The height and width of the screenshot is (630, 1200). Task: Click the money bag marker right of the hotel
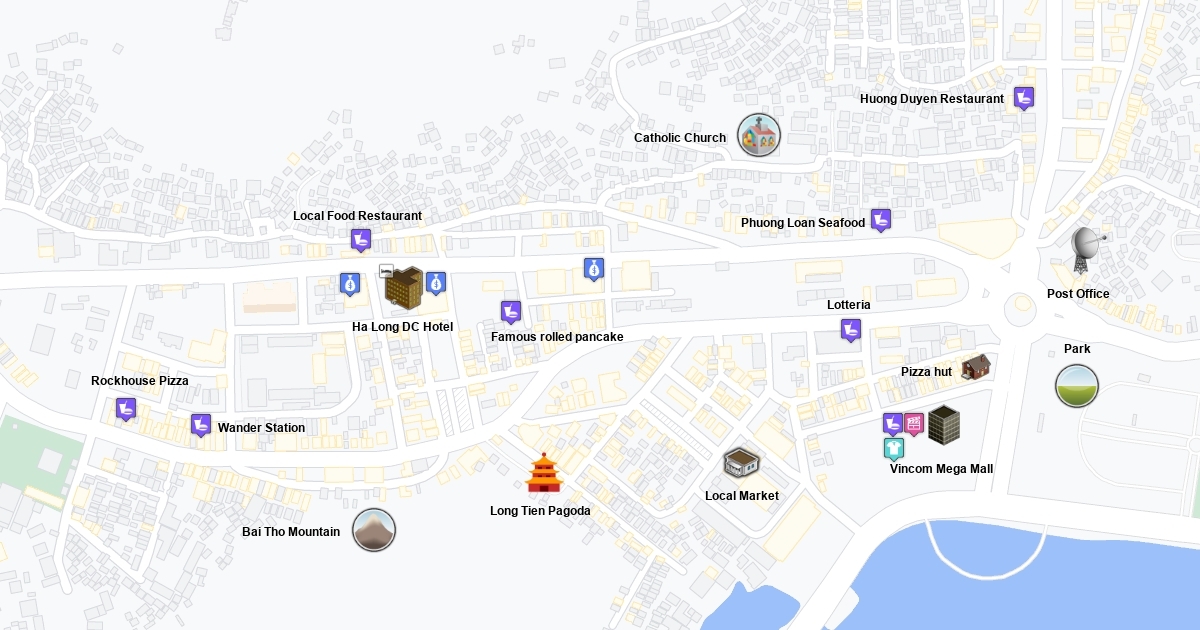click(435, 283)
